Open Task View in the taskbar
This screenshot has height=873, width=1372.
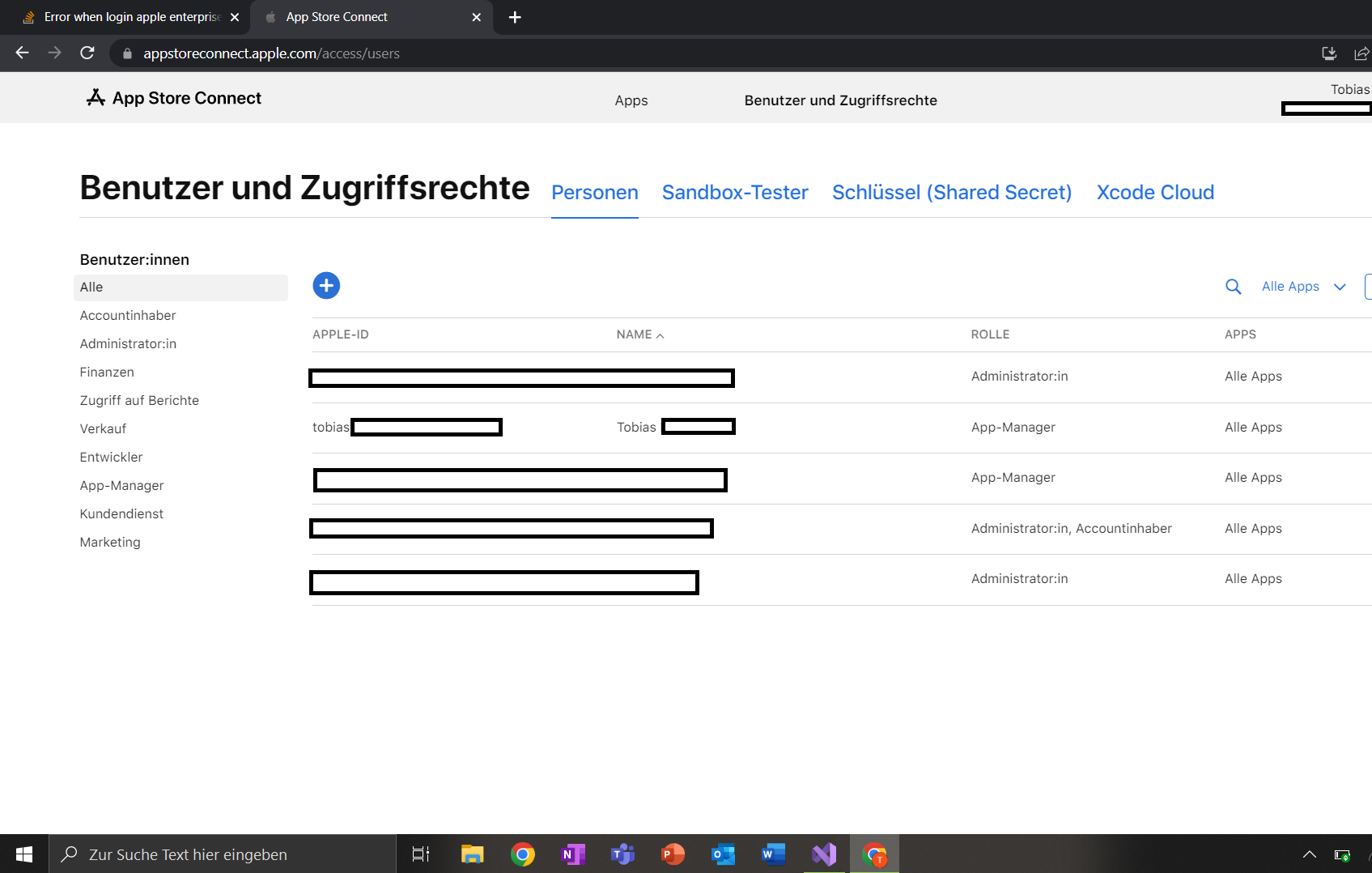(421, 854)
